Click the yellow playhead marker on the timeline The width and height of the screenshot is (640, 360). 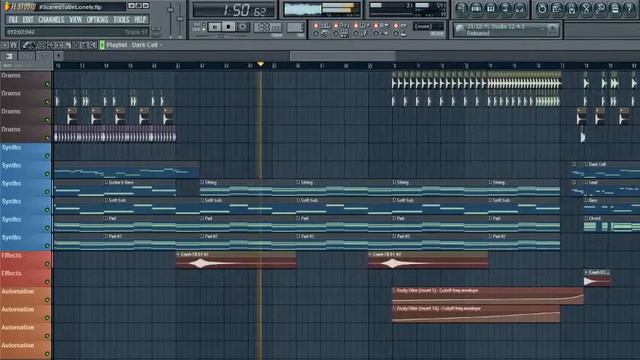pyautogui.click(x=260, y=64)
